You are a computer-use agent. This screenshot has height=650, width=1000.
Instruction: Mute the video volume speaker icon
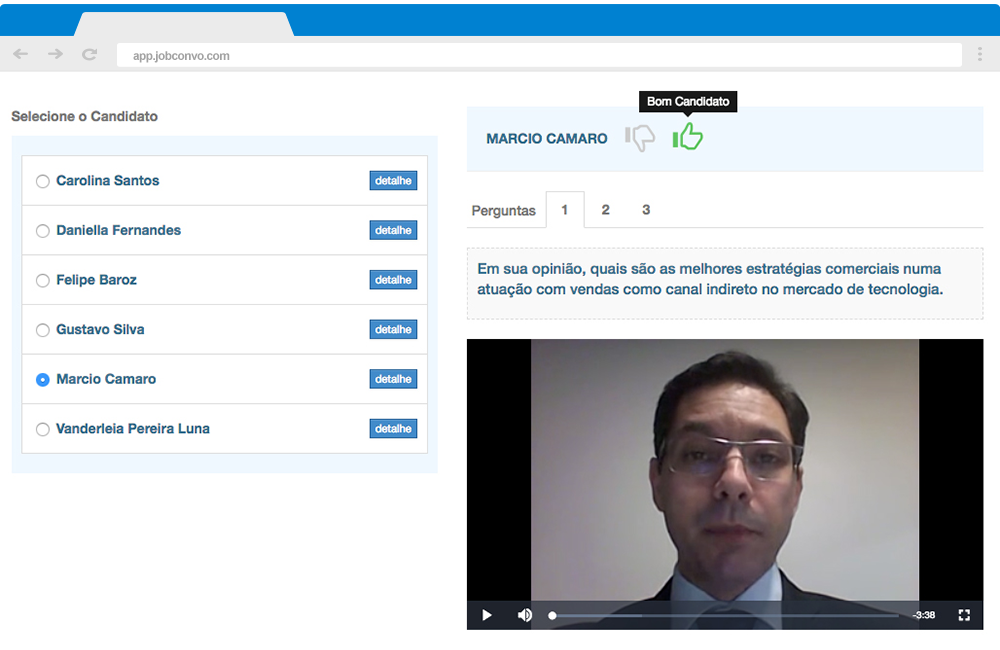(524, 615)
